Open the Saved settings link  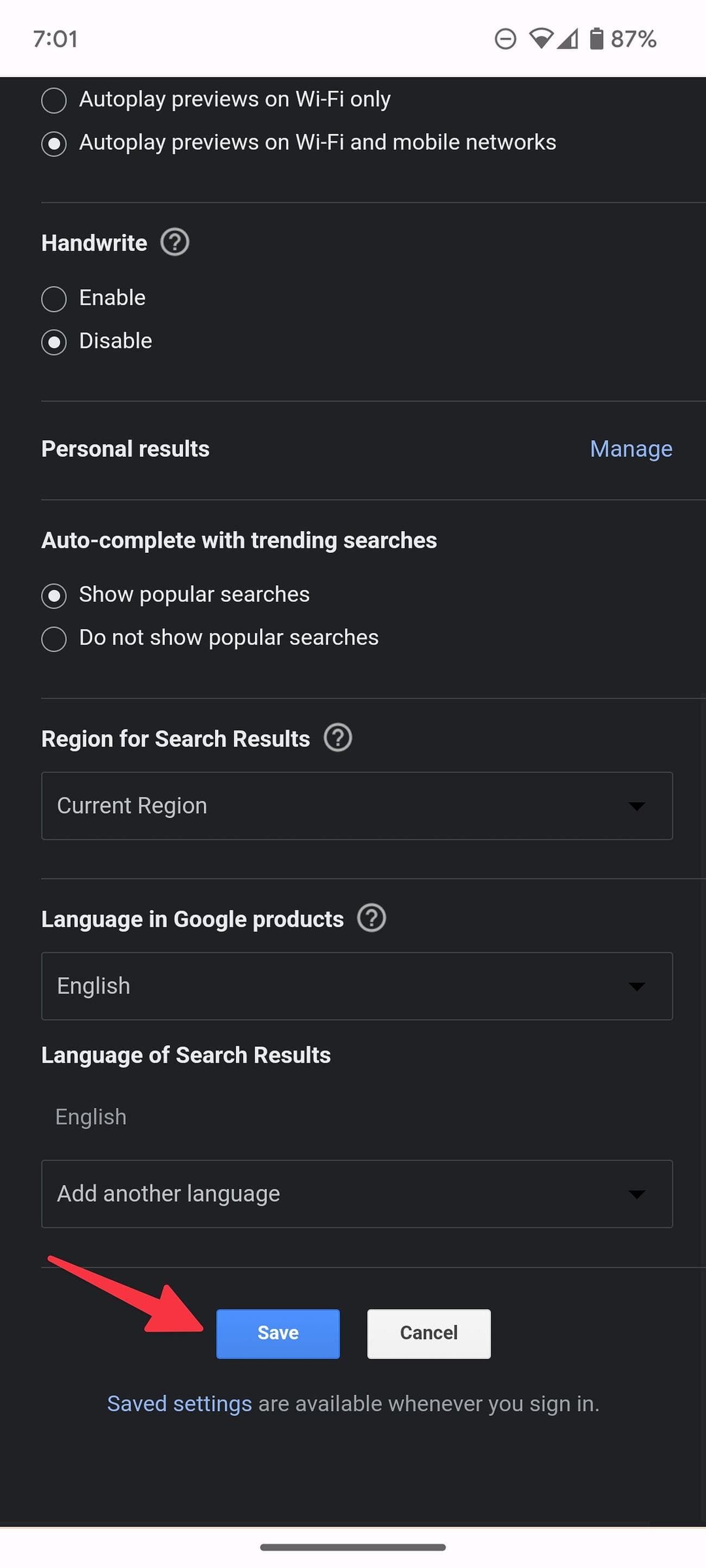tap(179, 1403)
